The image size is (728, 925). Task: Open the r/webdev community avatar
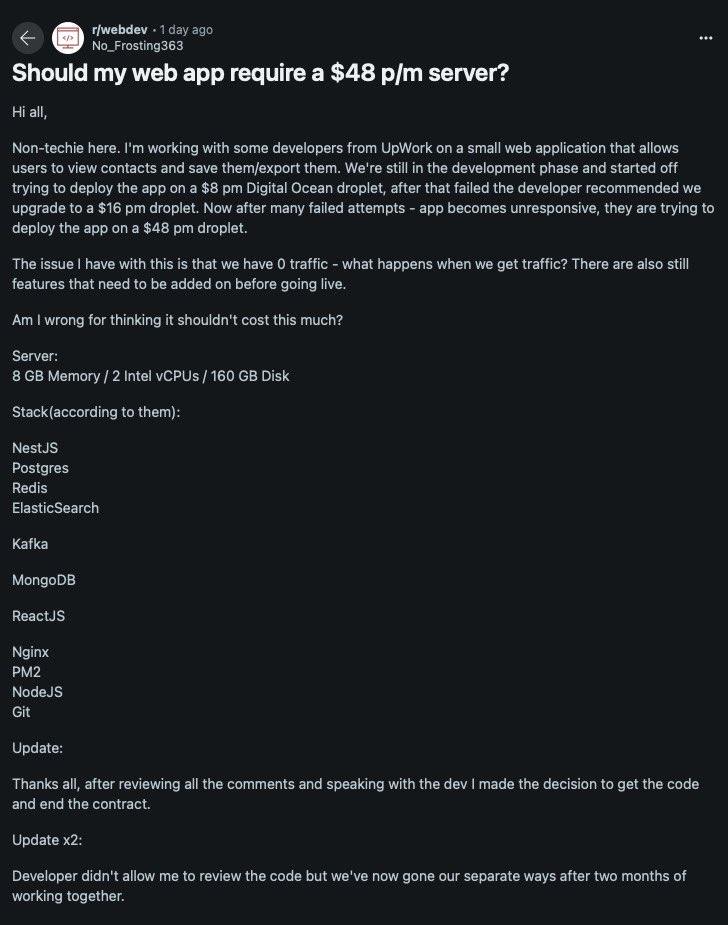click(x=68, y=38)
